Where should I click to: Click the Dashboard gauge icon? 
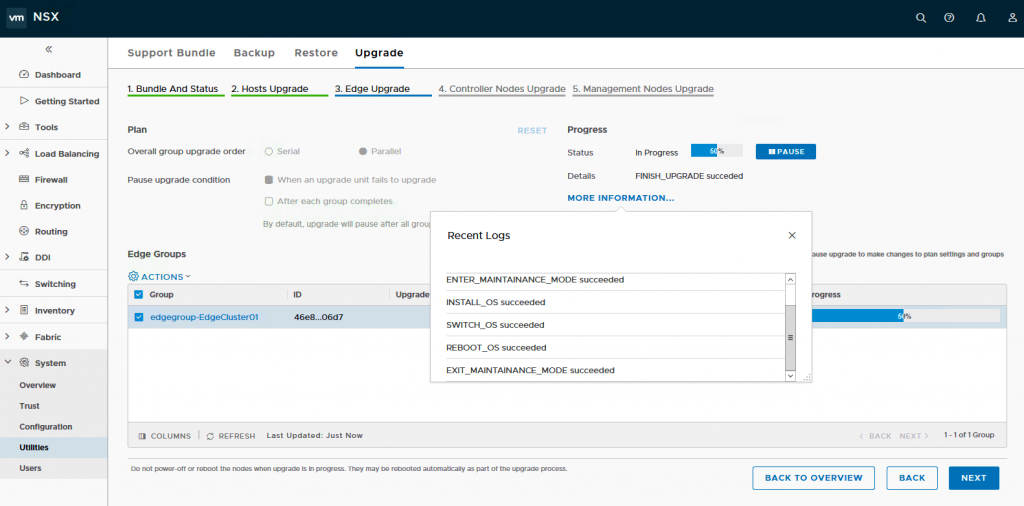point(24,74)
